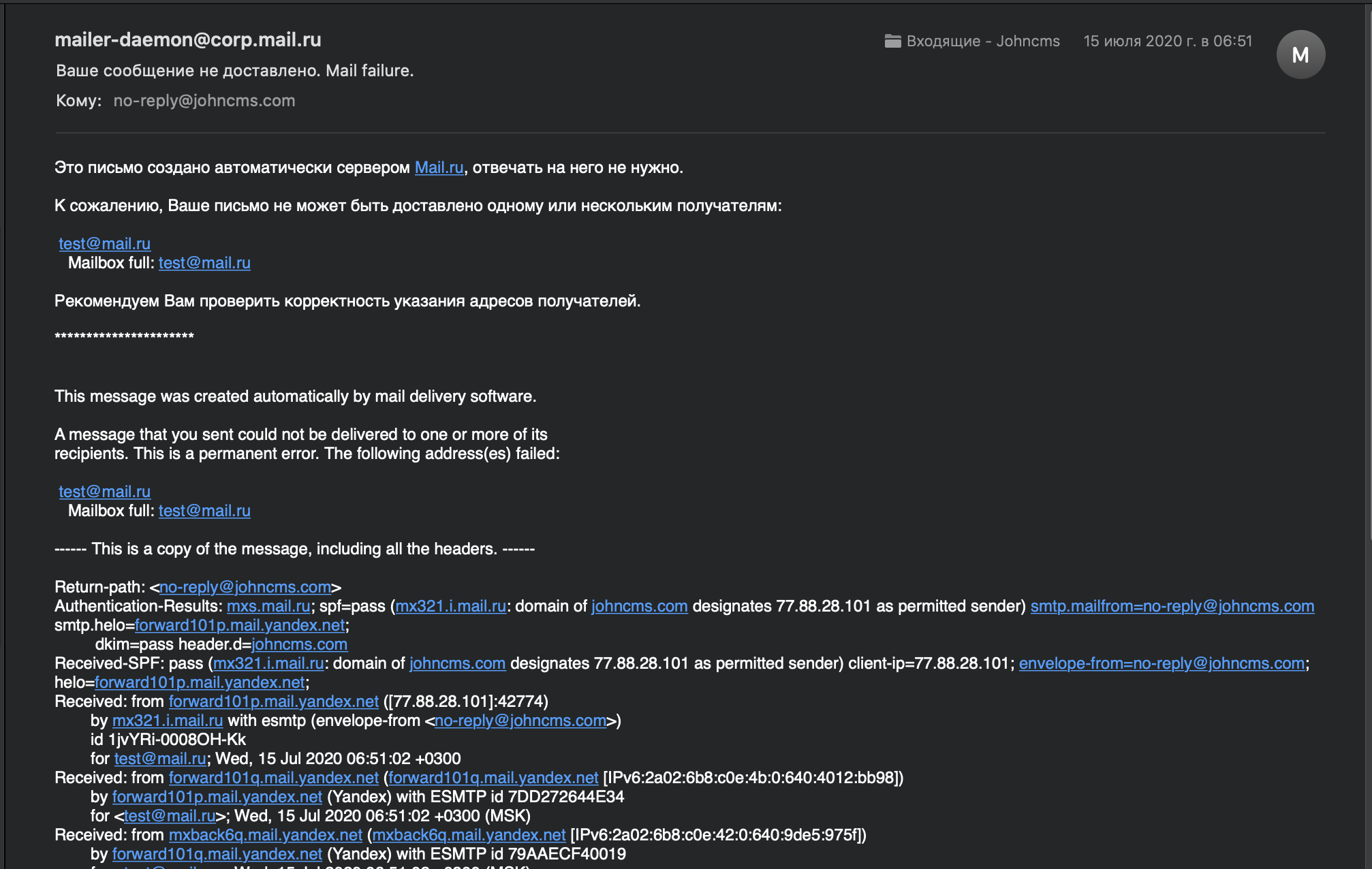The width and height of the screenshot is (1372, 869).
Task: Click the test@mail.ru link after the Russian 'Mailbox full:'
Action: tap(204, 263)
